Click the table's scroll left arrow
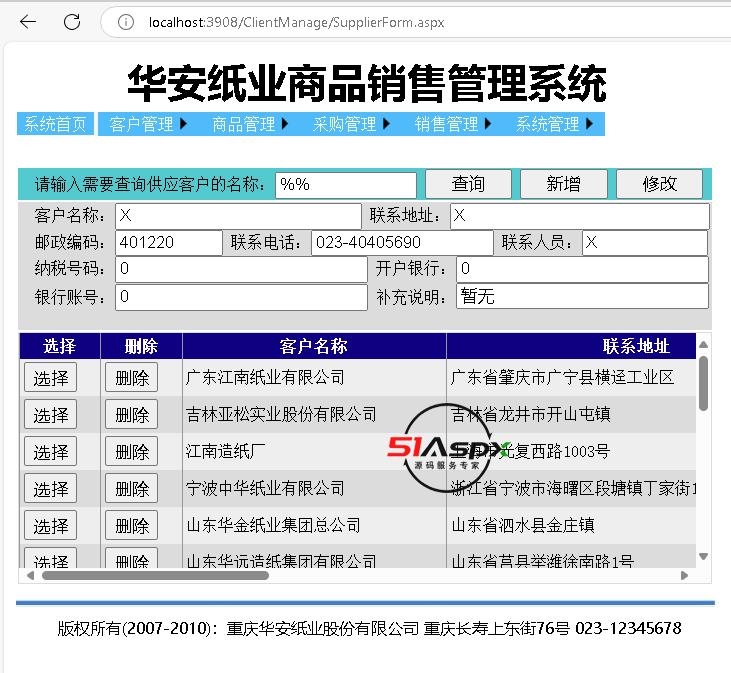The height and width of the screenshot is (673, 731). coord(29,575)
